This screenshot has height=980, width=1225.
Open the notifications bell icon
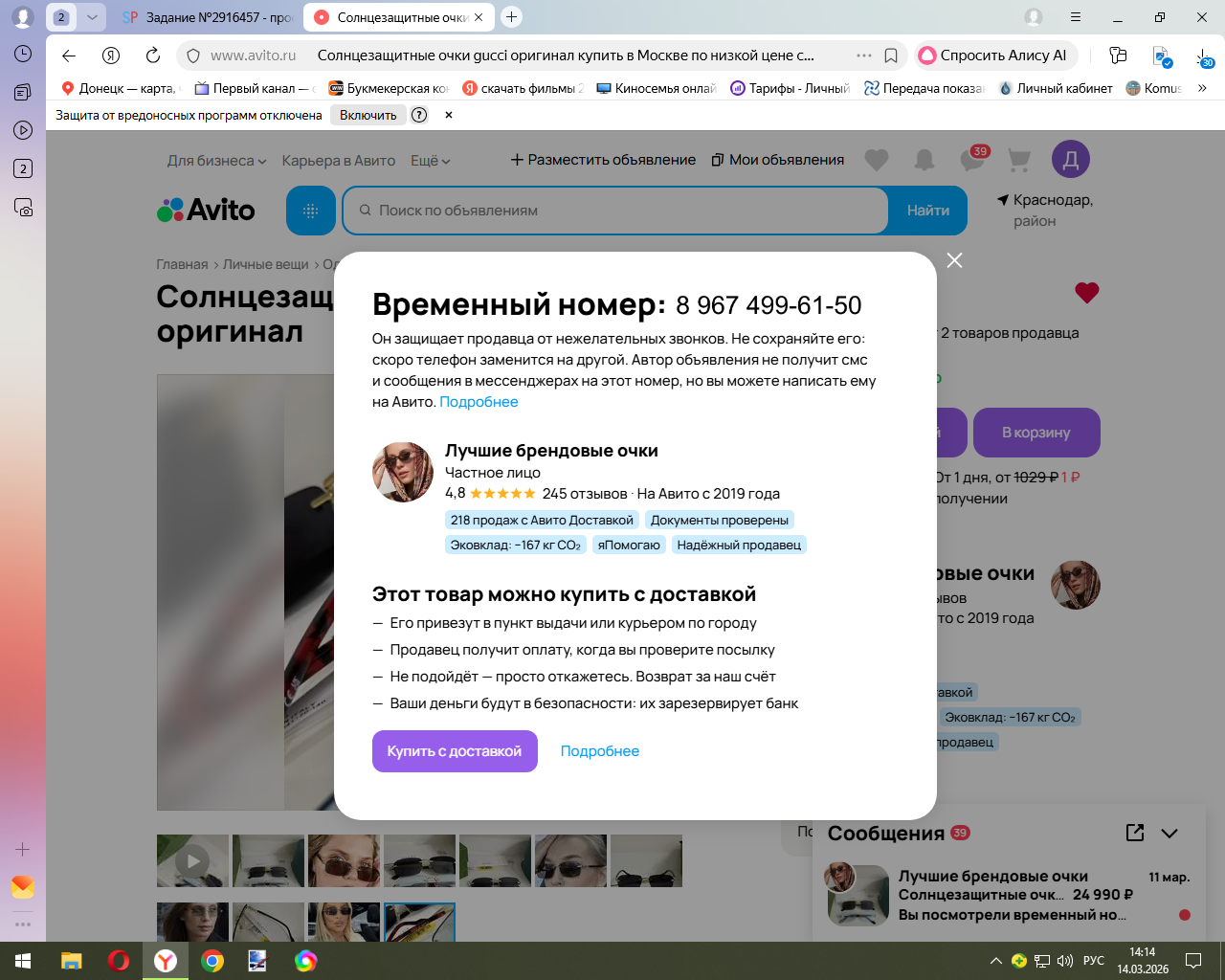click(x=924, y=160)
